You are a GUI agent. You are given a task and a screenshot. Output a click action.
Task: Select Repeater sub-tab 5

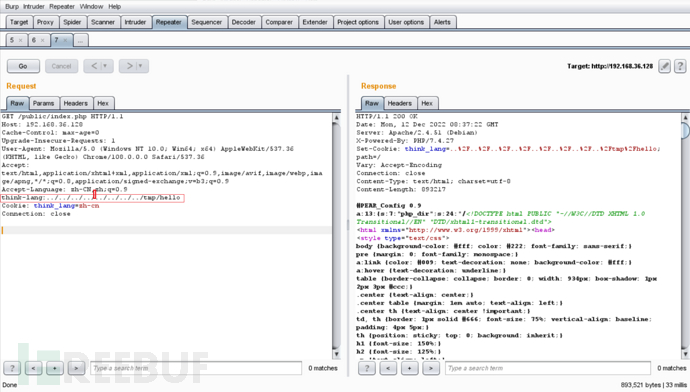click(12, 40)
